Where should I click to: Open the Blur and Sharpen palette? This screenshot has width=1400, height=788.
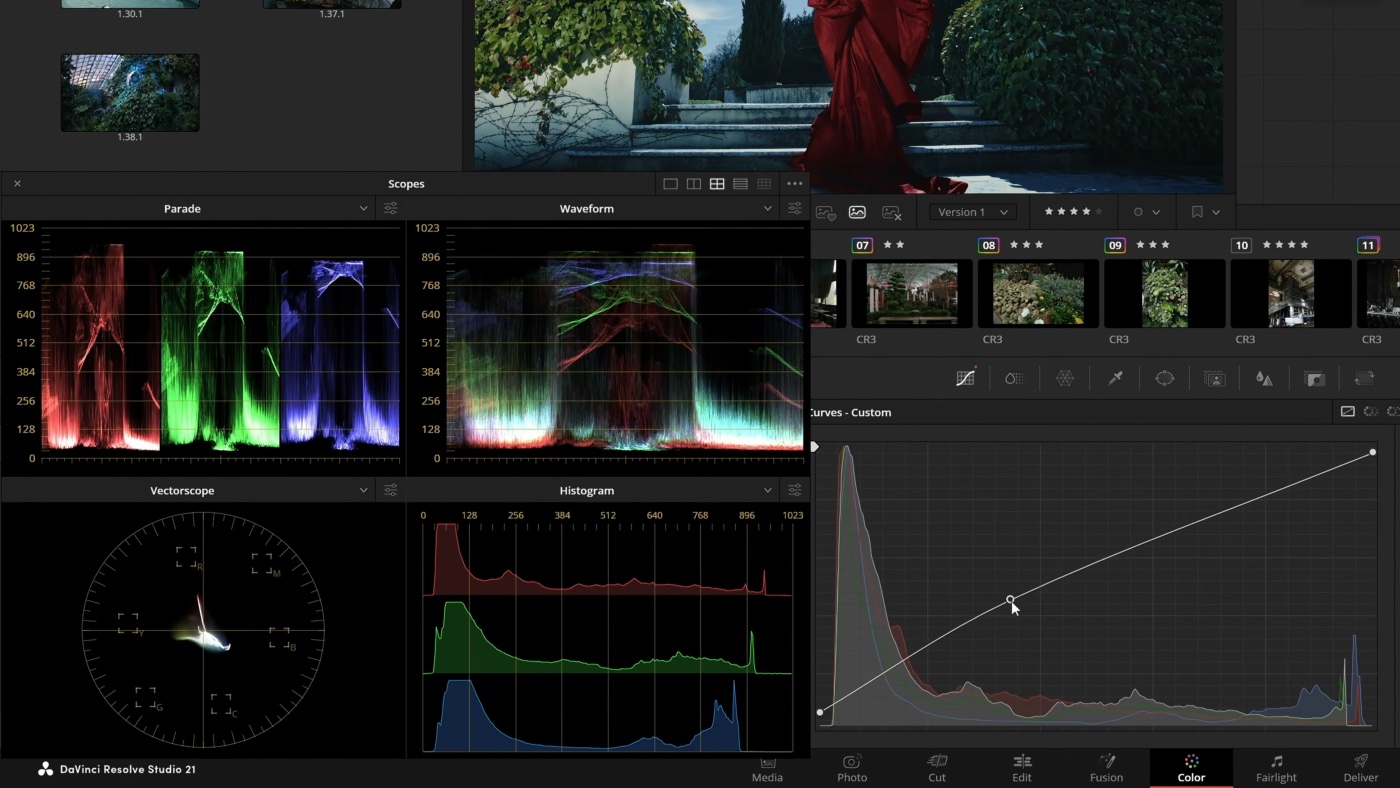click(1265, 379)
